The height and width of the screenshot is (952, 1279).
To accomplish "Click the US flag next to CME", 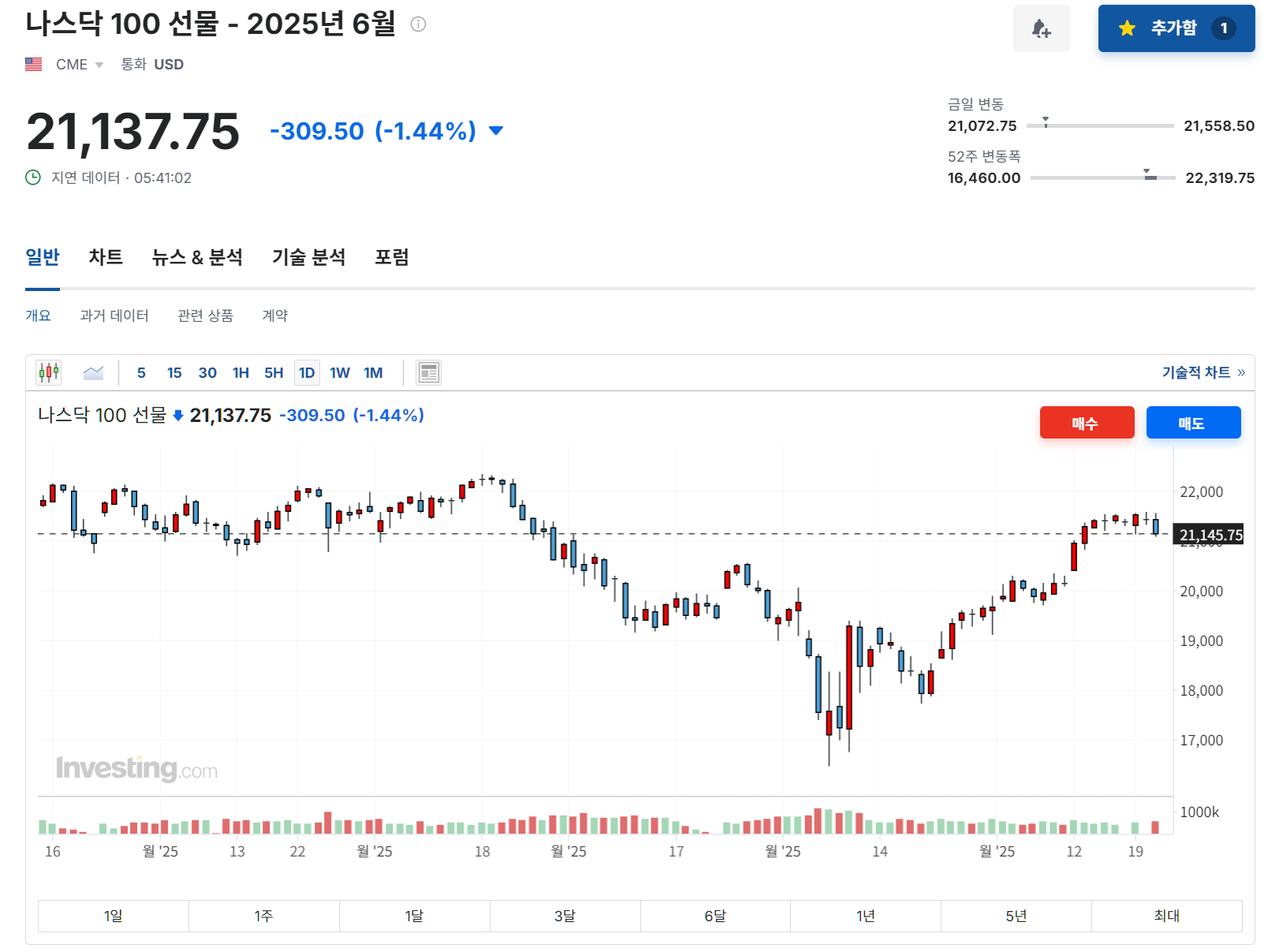I will [x=33, y=64].
